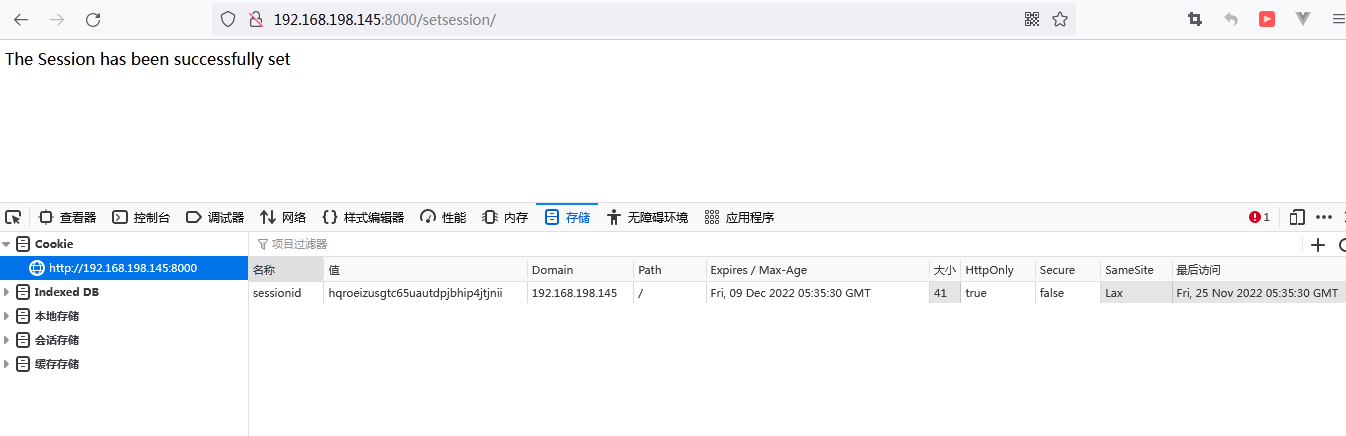Open the QR code generator icon

[x=1032, y=19]
